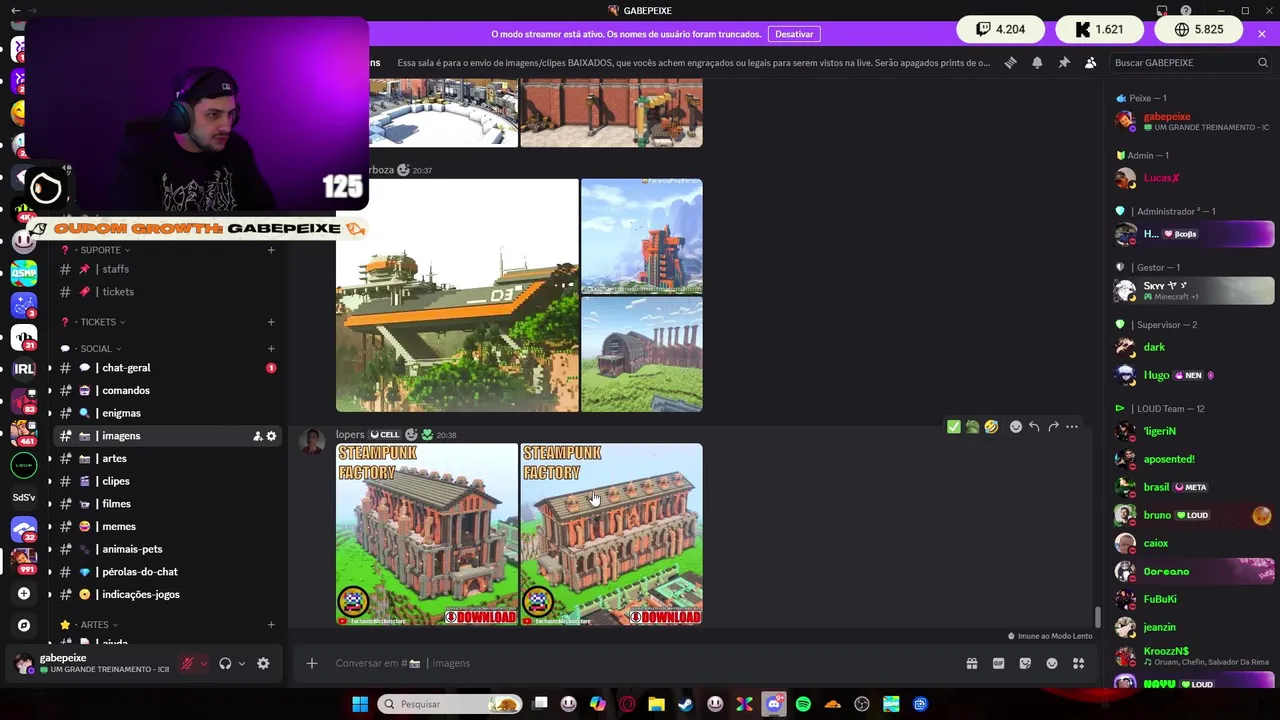1280x720 pixels.
Task: Click Desativar streamer mode button
Action: [x=794, y=34]
